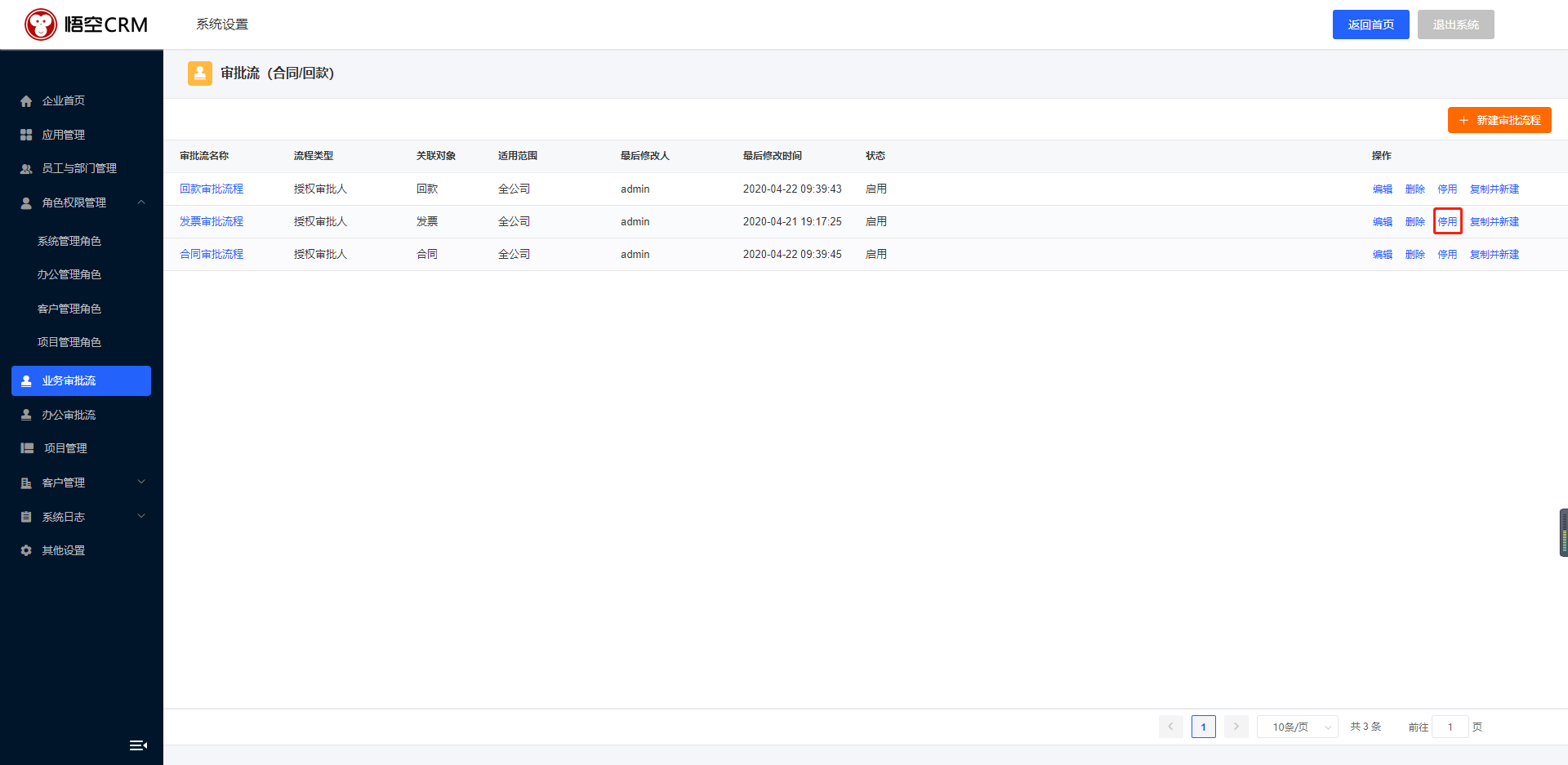Click the floating widget on right edge
Viewport: 1568px width, 765px height.
tap(1563, 532)
